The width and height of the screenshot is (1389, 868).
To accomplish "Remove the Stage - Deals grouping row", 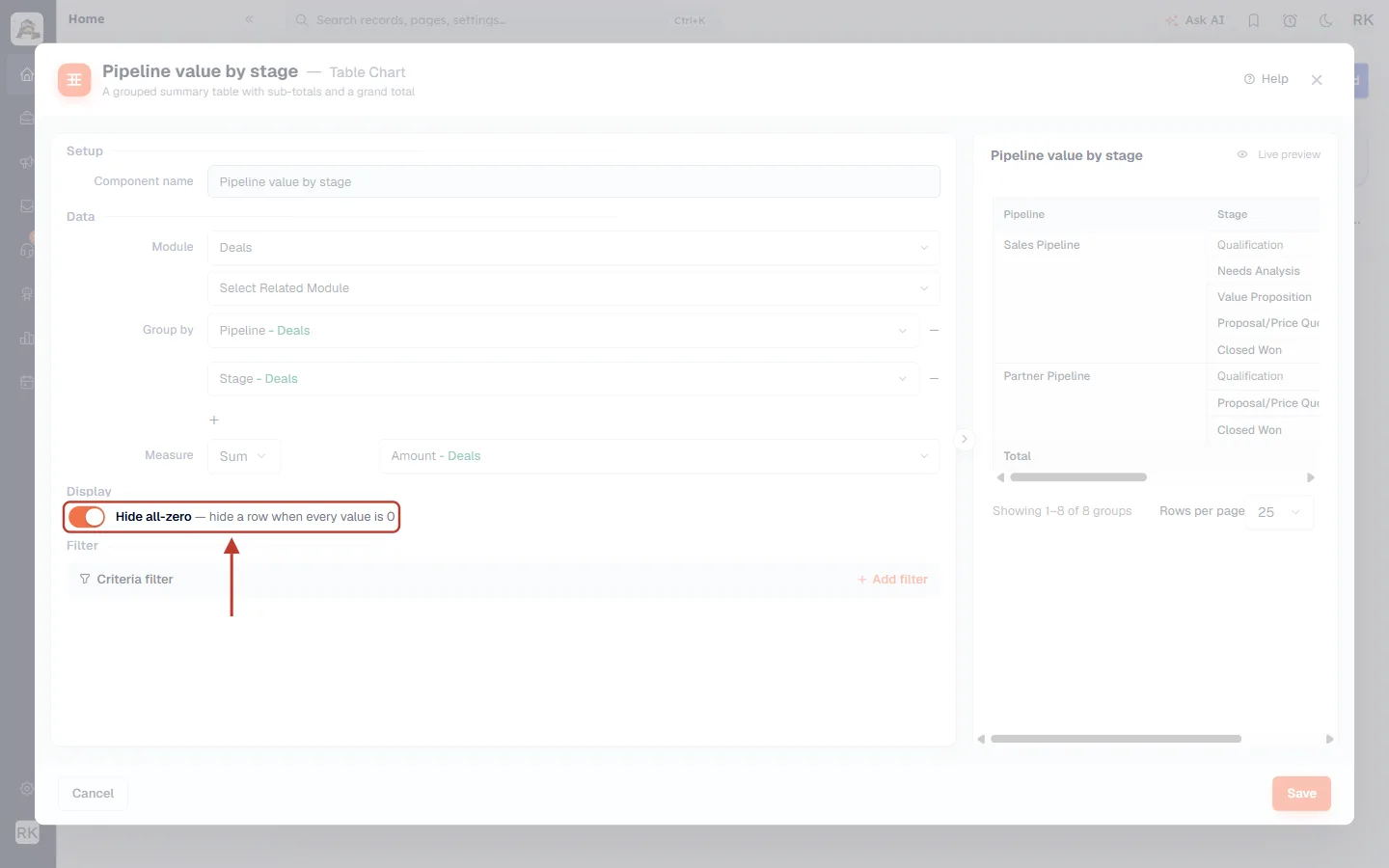I will tap(934, 379).
